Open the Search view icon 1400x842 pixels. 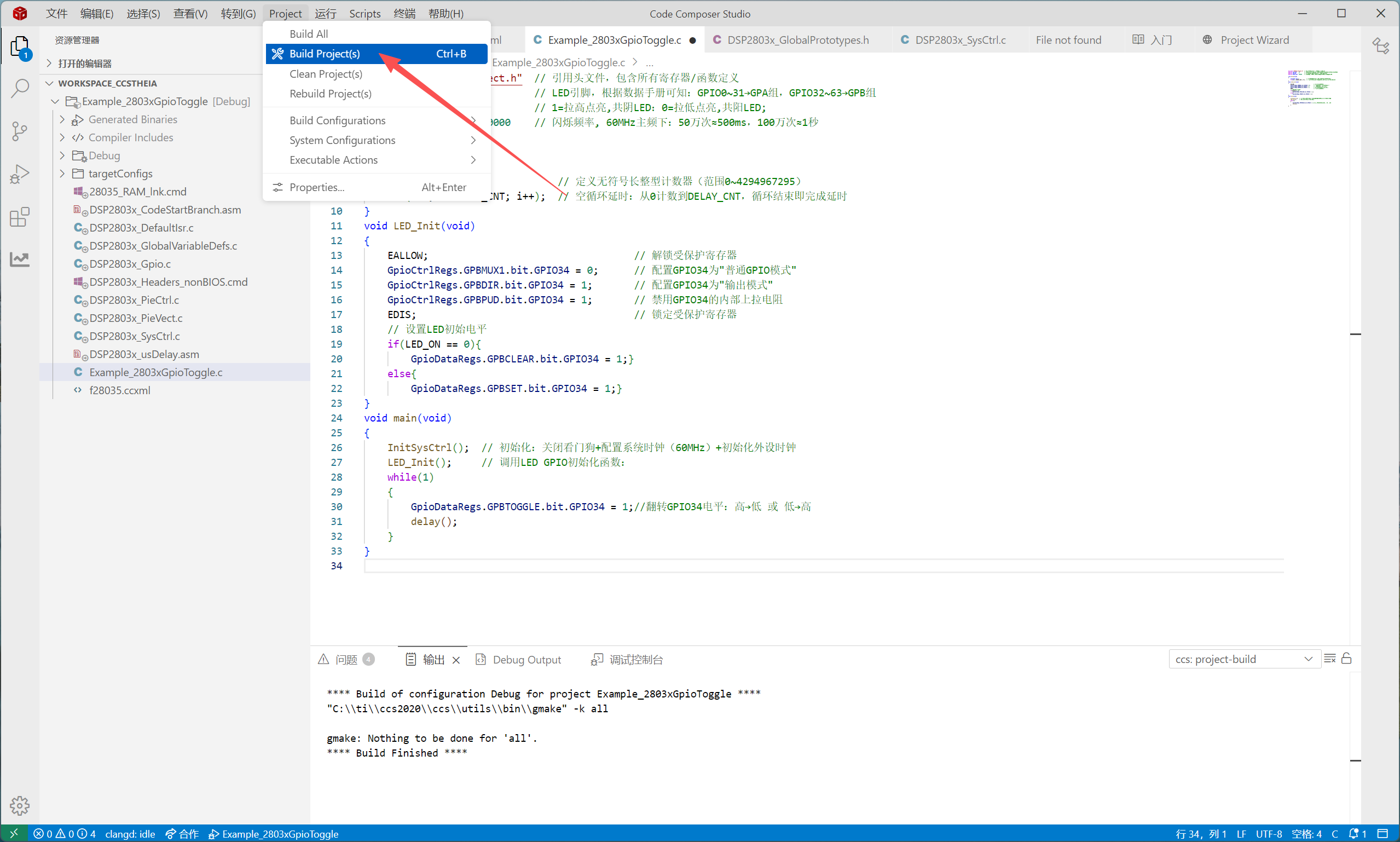(x=19, y=89)
